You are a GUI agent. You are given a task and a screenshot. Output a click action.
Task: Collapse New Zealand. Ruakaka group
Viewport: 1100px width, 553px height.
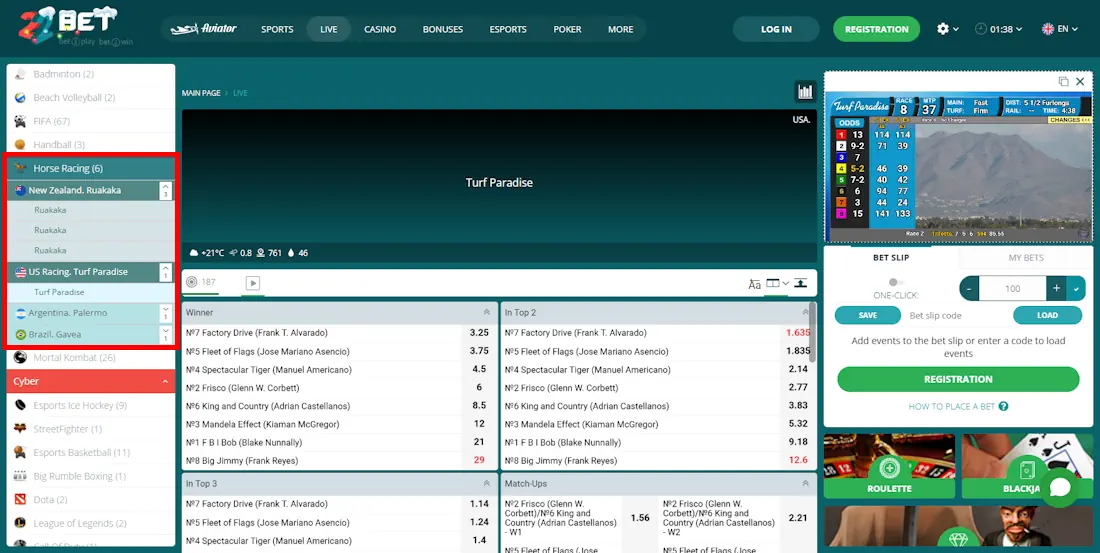(x=166, y=190)
